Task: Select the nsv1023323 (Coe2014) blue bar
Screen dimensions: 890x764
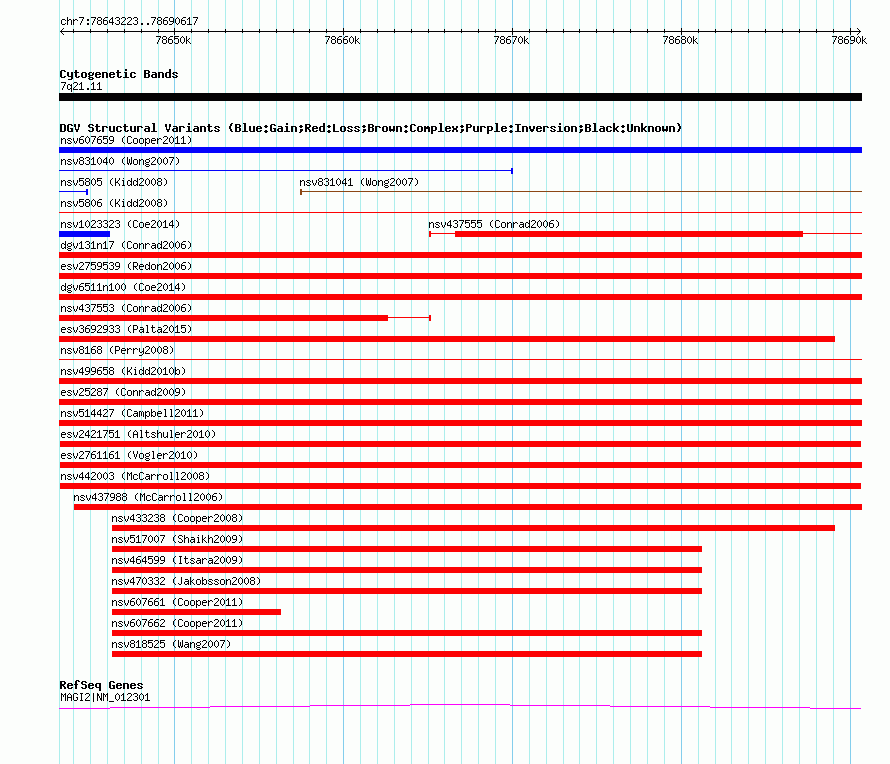Action: (85, 234)
